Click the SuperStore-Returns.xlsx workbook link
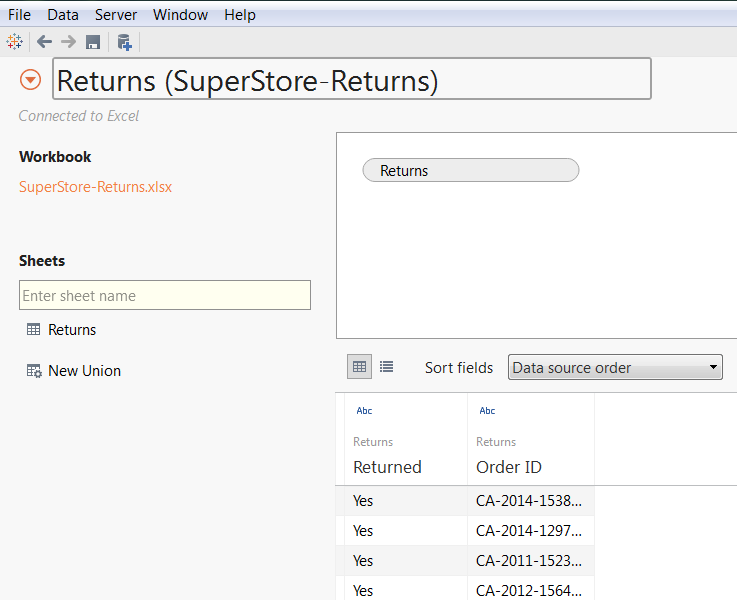The image size is (737, 600). point(95,187)
